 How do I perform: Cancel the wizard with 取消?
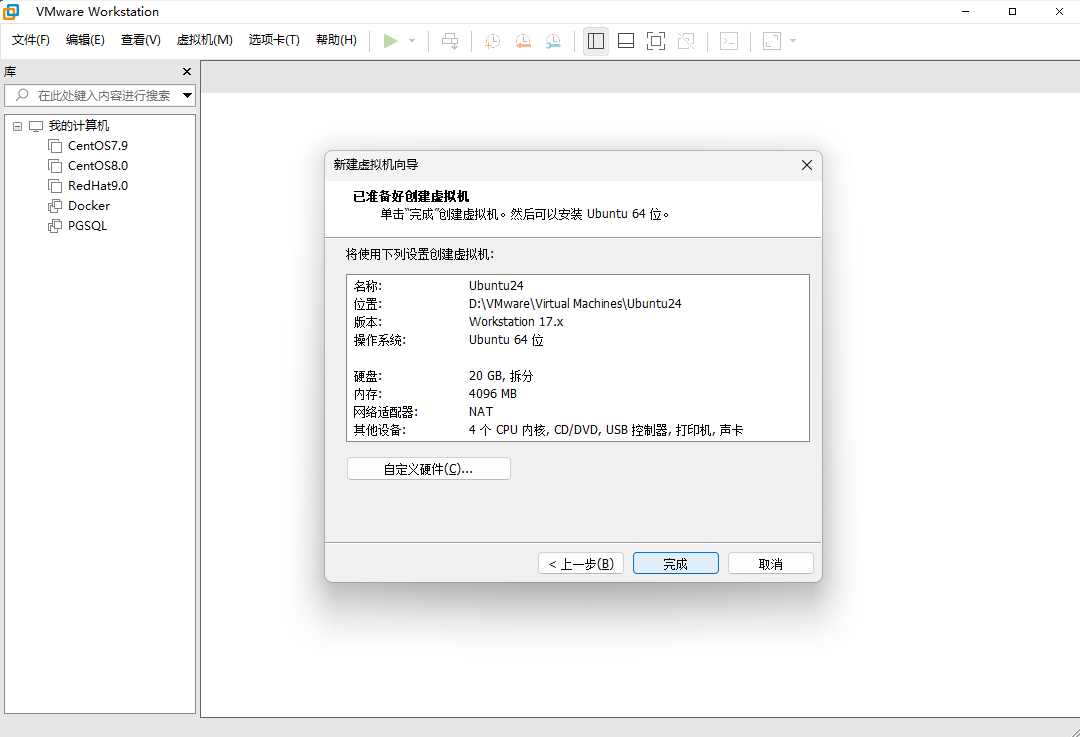[x=771, y=563]
